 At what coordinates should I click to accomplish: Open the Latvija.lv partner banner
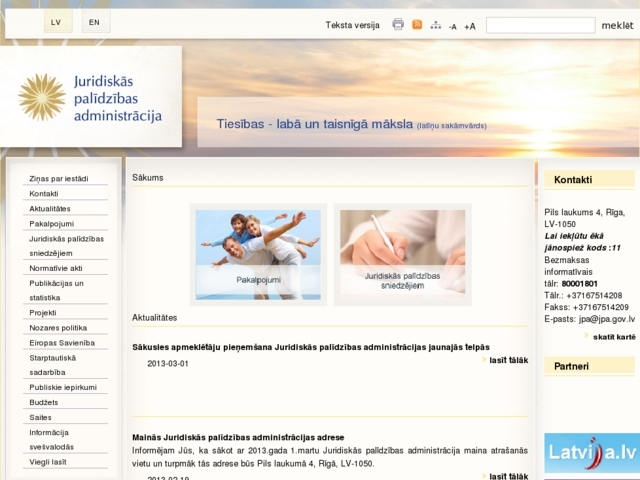click(x=592, y=453)
